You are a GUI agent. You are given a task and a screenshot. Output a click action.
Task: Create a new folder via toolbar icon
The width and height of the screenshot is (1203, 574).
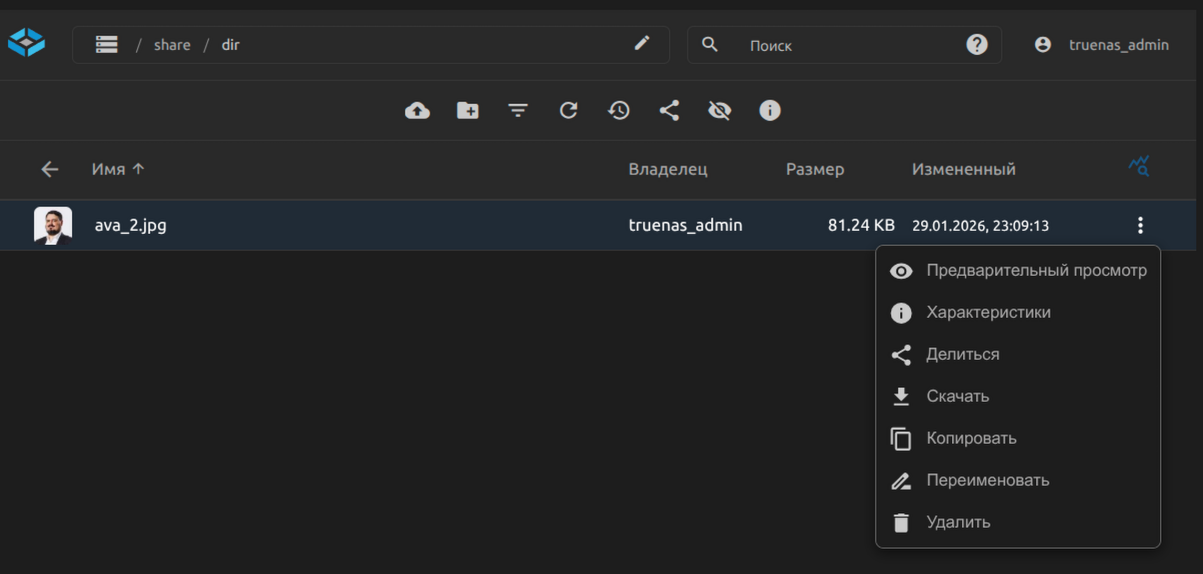pyautogui.click(x=468, y=111)
